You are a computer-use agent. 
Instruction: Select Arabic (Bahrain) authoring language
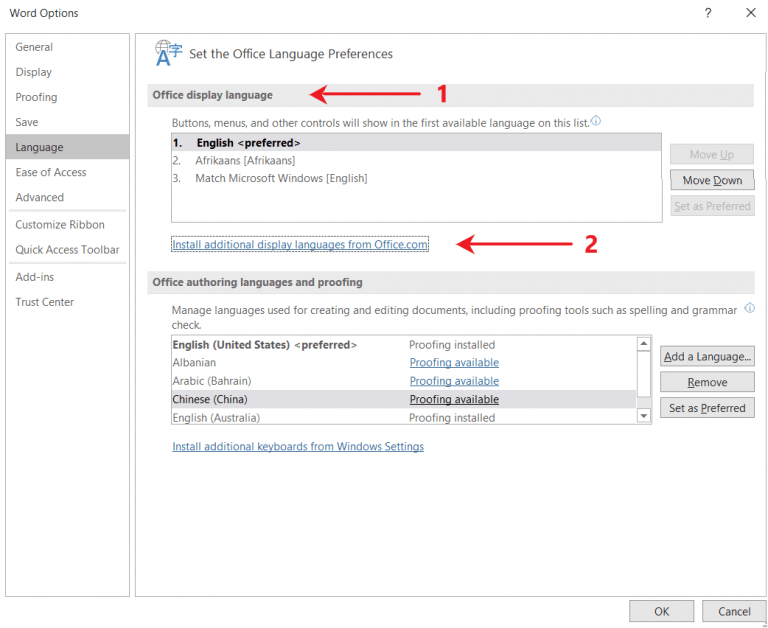tap(404, 381)
